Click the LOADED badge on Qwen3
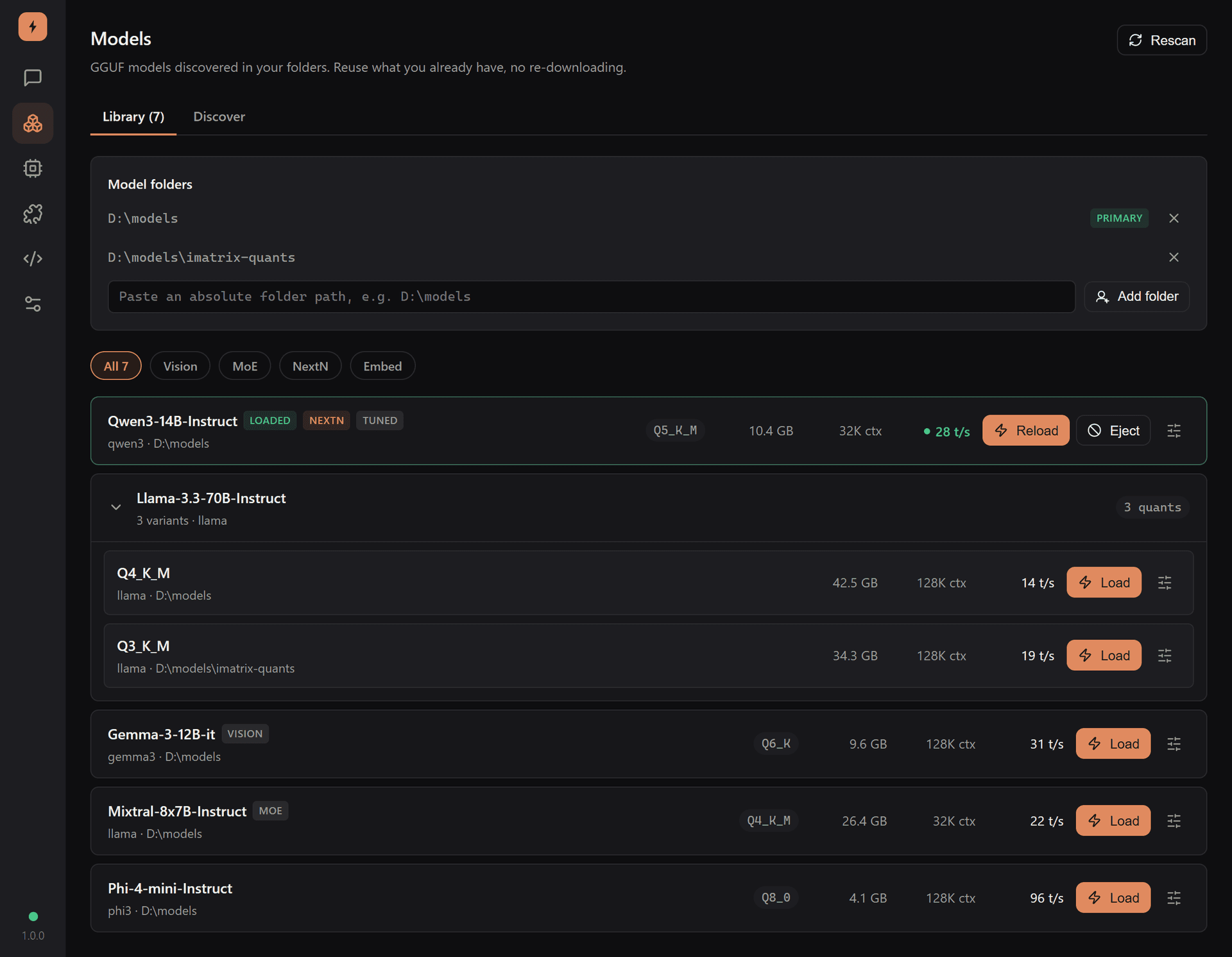Screen dimensions: 1232x957 tap(269, 420)
